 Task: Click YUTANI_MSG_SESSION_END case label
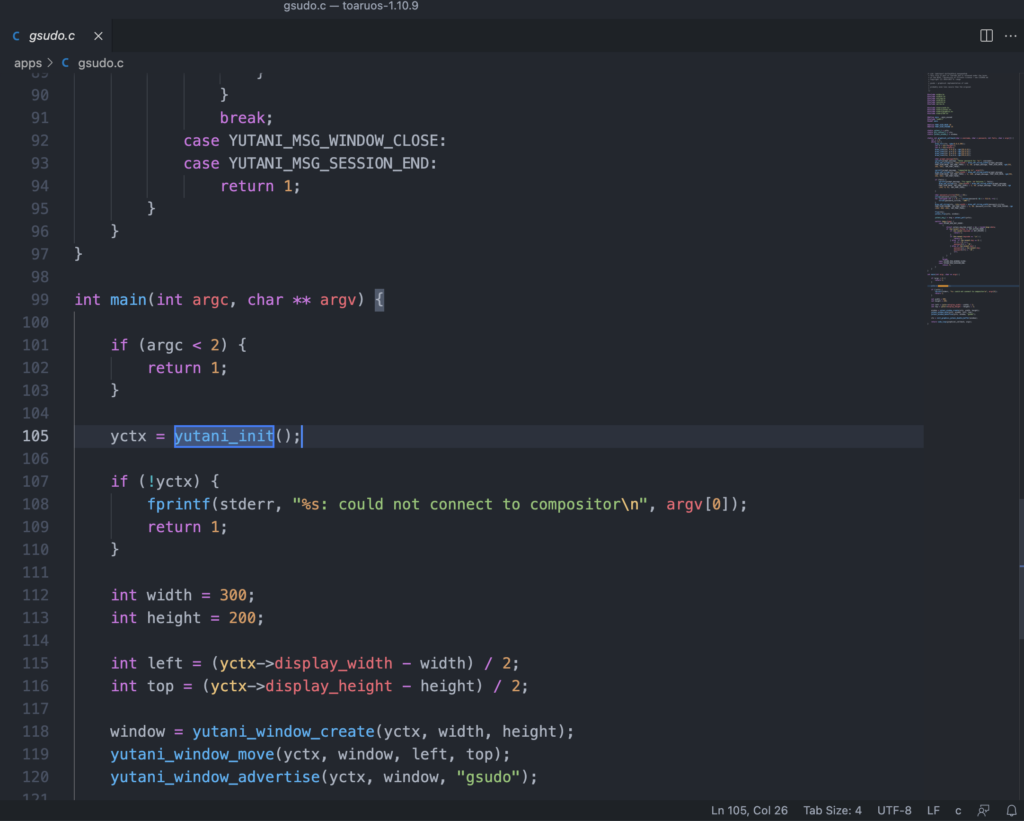328,163
